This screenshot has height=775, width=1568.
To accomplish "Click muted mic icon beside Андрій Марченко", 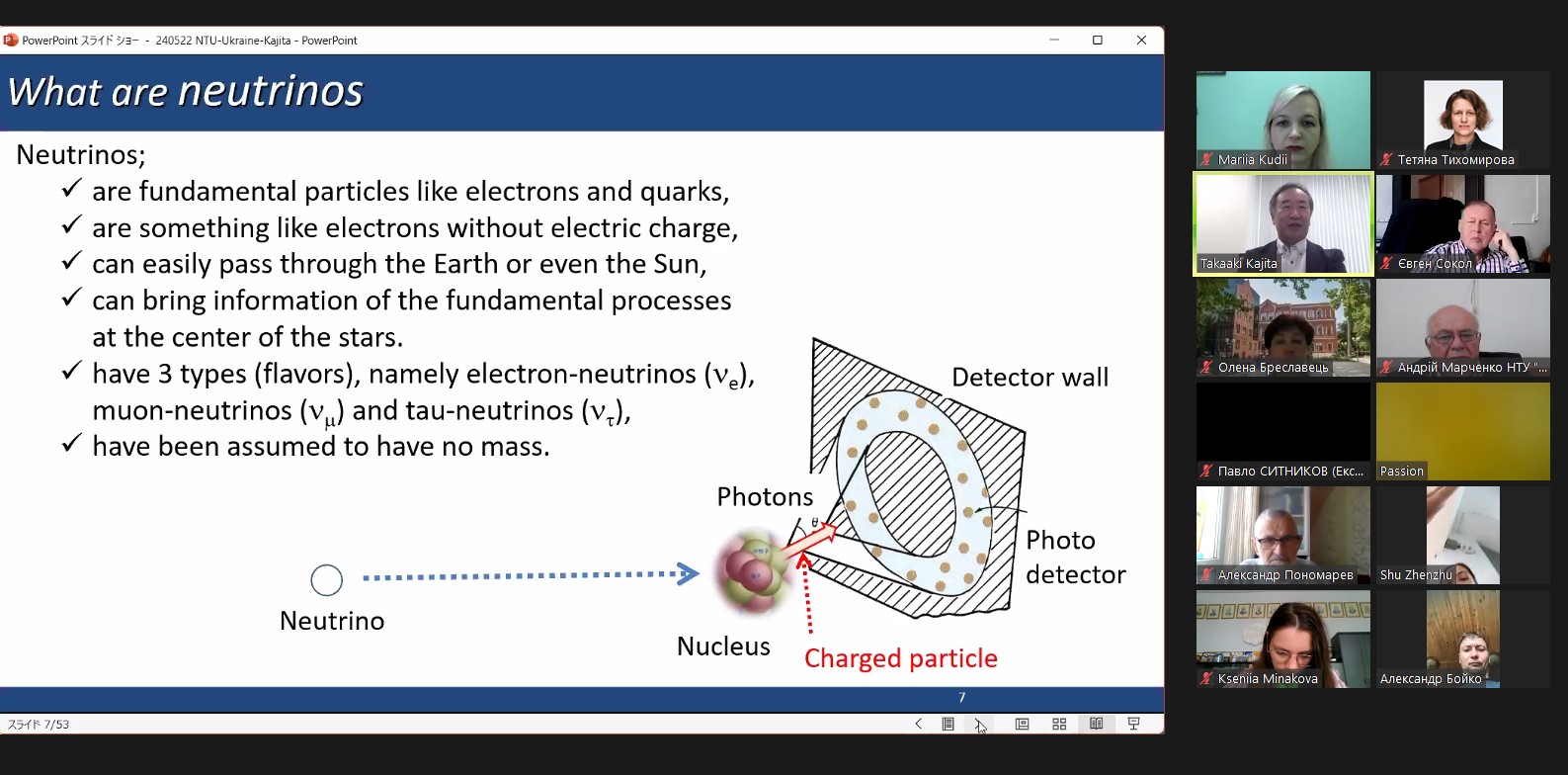I will pos(1386,367).
